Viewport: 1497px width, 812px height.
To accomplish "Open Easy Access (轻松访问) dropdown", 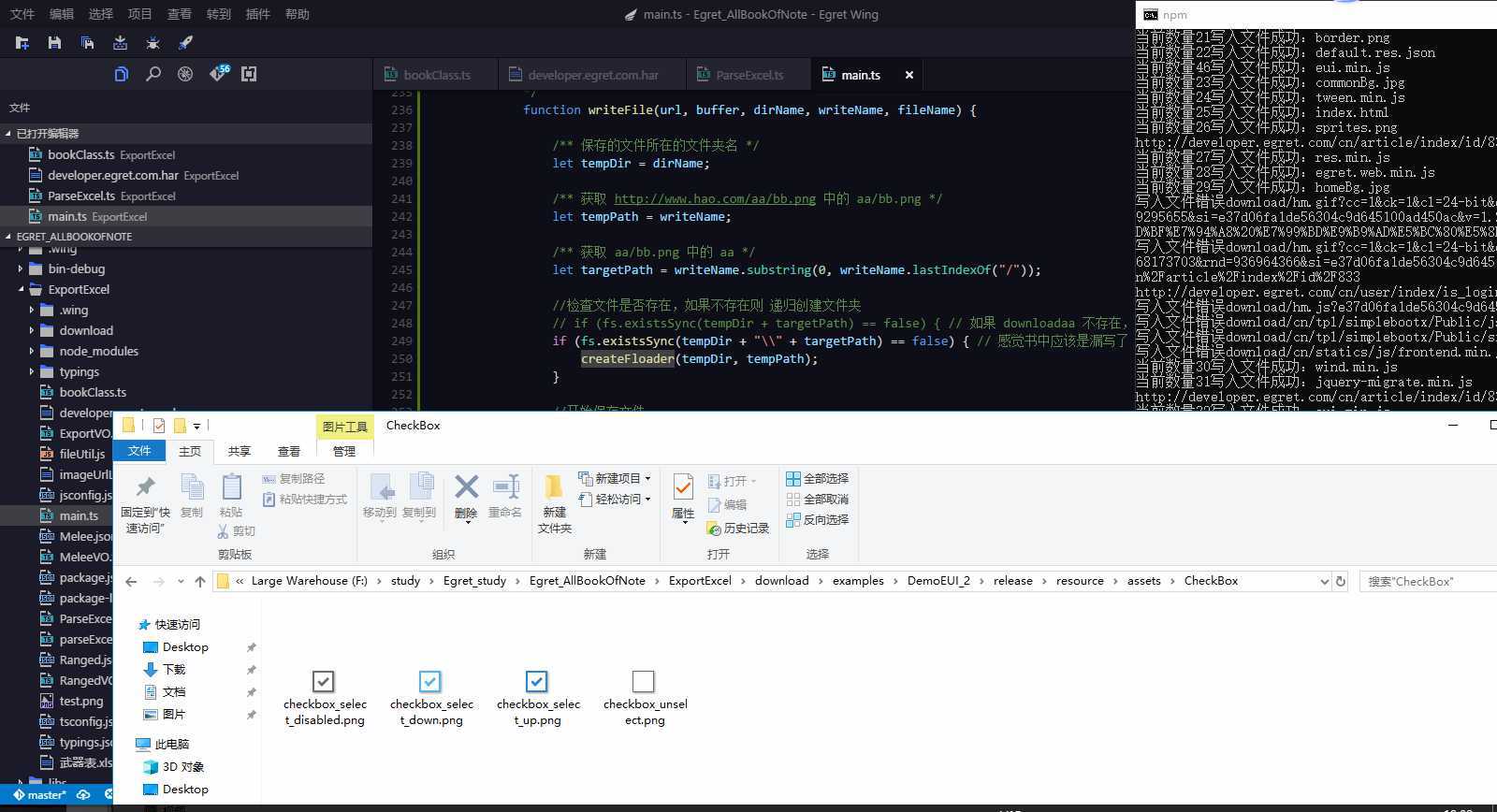I will (614, 499).
